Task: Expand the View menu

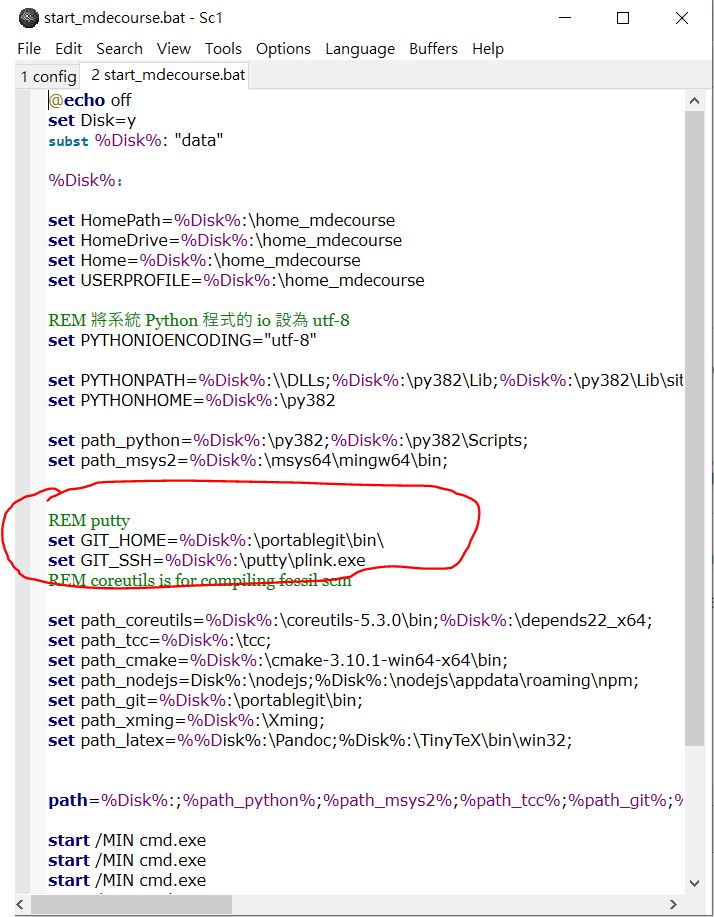Action: click(x=173, y=48)
